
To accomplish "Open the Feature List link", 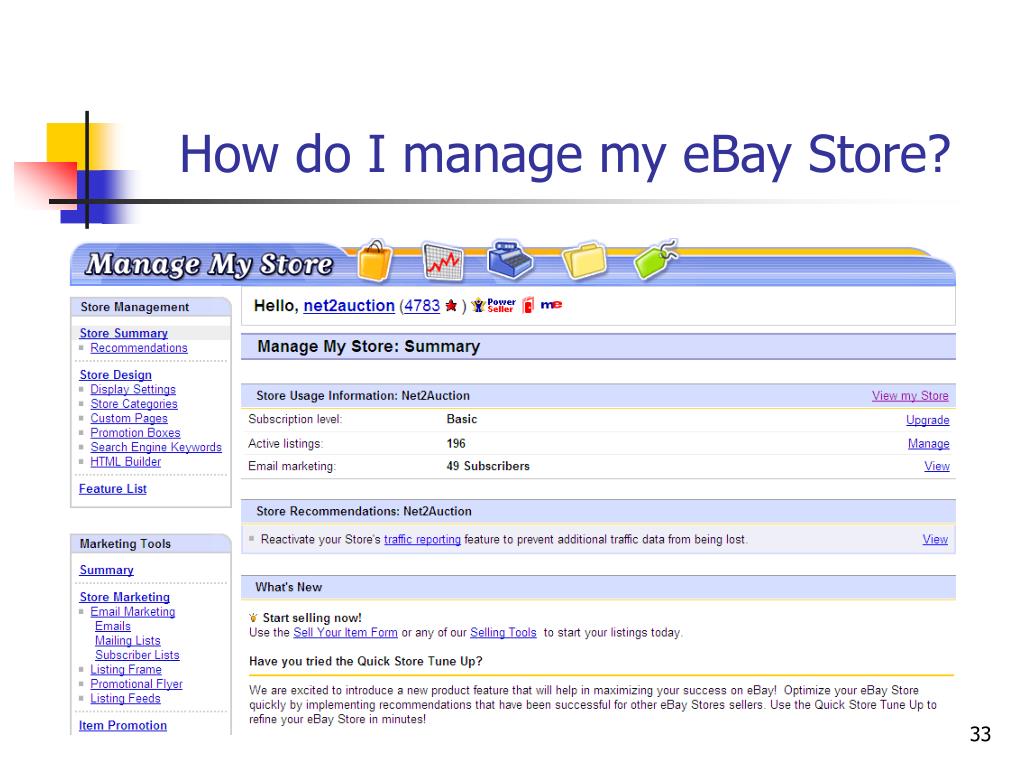I will pos(112,488).
